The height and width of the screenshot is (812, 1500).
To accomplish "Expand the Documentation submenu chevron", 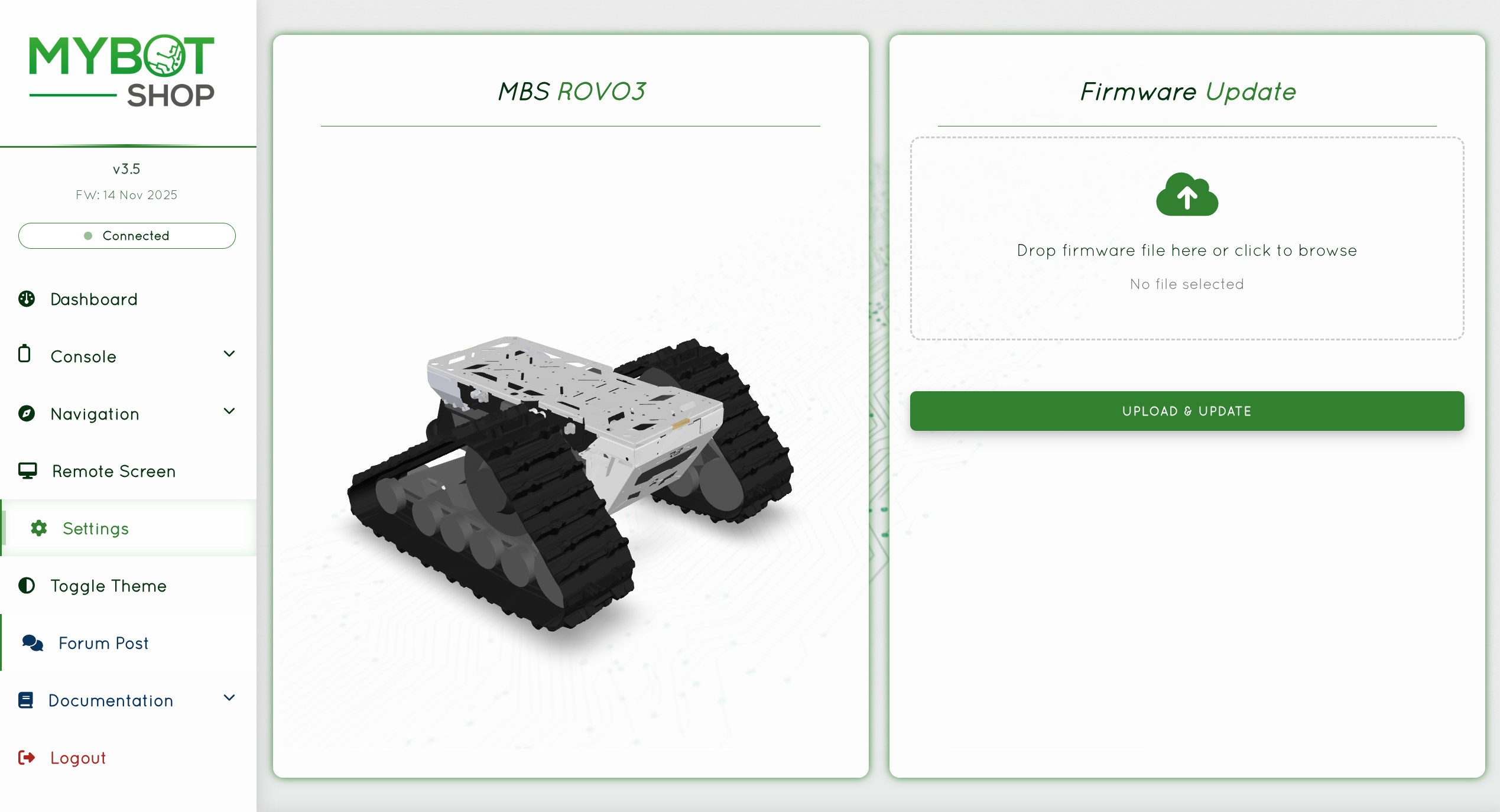I will (229, 698).
